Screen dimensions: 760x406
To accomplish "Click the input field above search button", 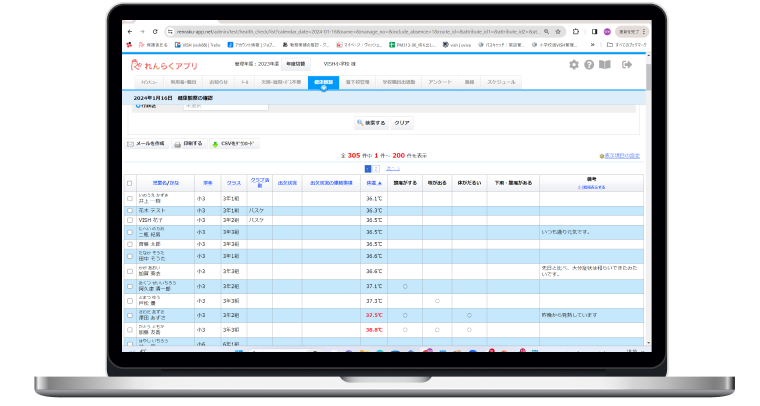I will [226, 106].
